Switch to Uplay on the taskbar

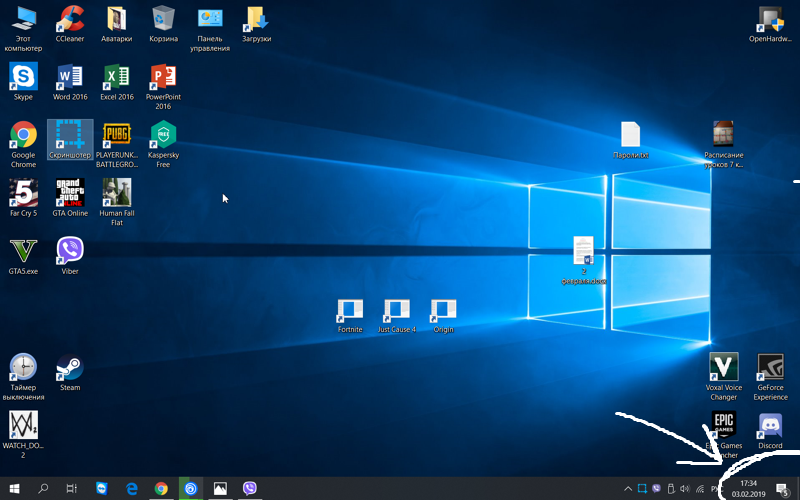coord(191,489)
